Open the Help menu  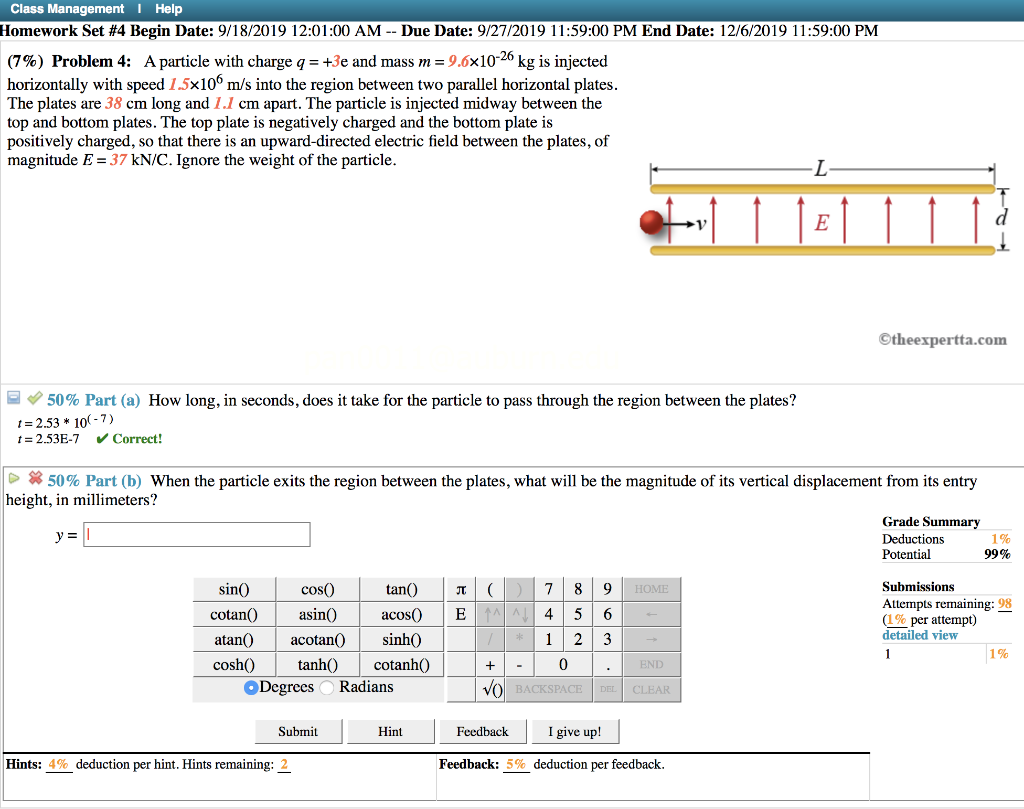(168, 8)
